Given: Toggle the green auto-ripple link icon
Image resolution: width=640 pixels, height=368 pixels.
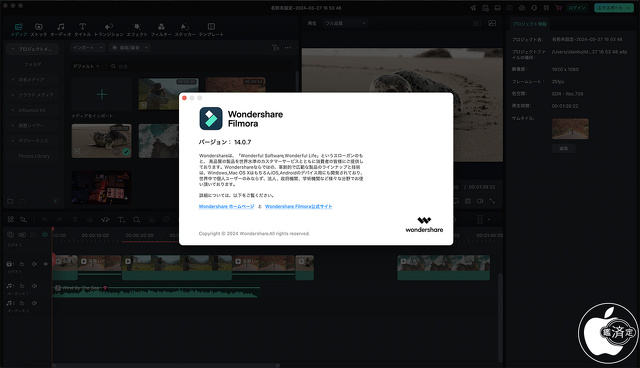Looking at the screenshot, I should point(45,235).
